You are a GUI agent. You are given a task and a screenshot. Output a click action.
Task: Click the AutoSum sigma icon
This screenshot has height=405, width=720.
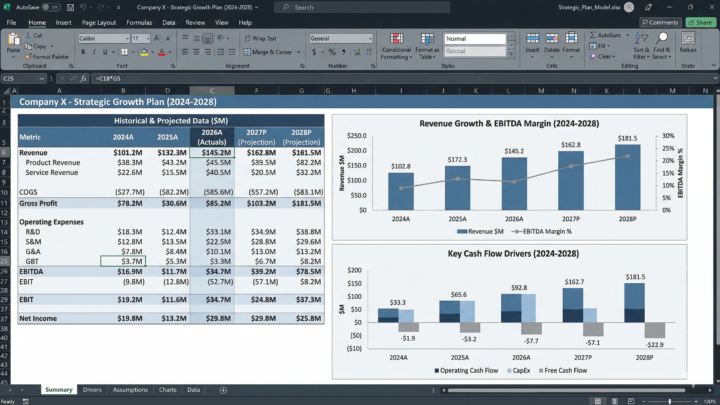(594, 33)
